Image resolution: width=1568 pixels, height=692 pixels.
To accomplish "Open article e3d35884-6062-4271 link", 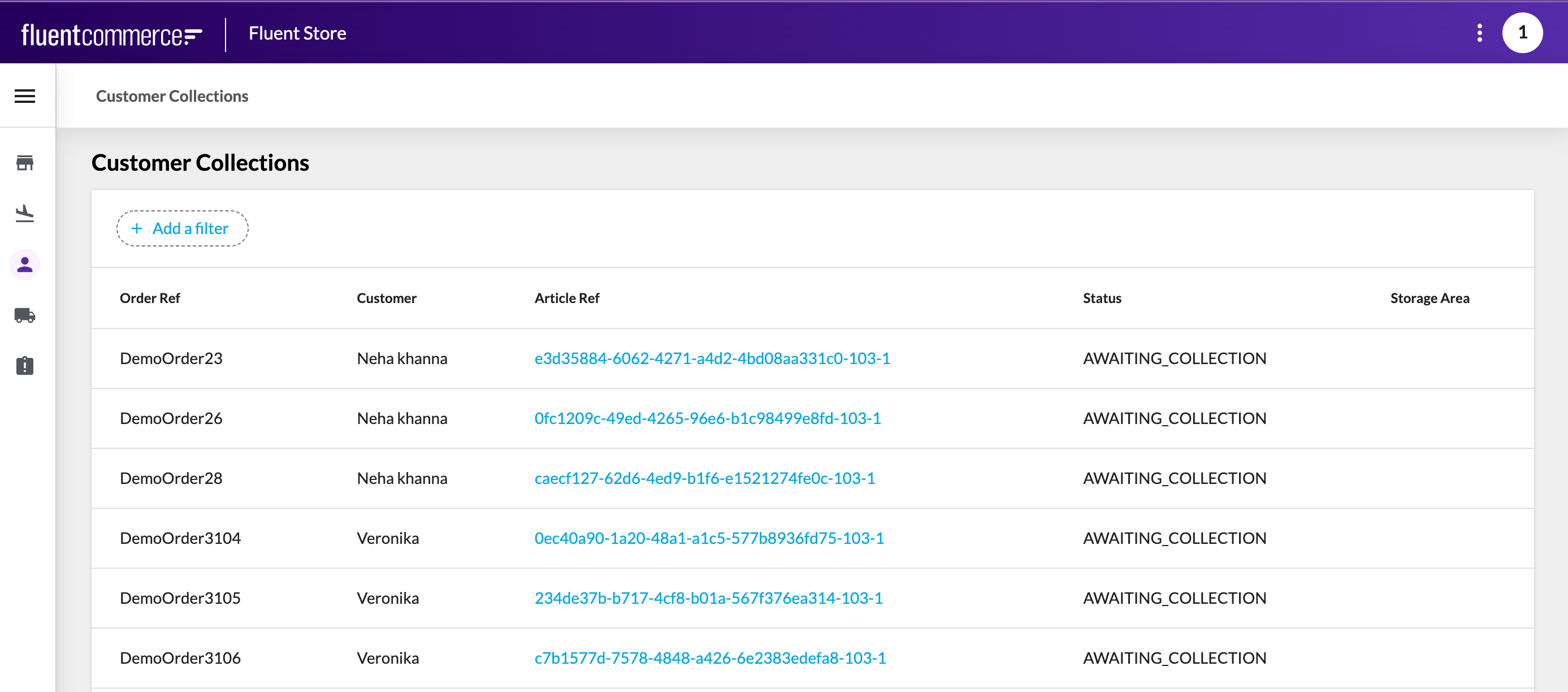I will click(x=712, y=358).
